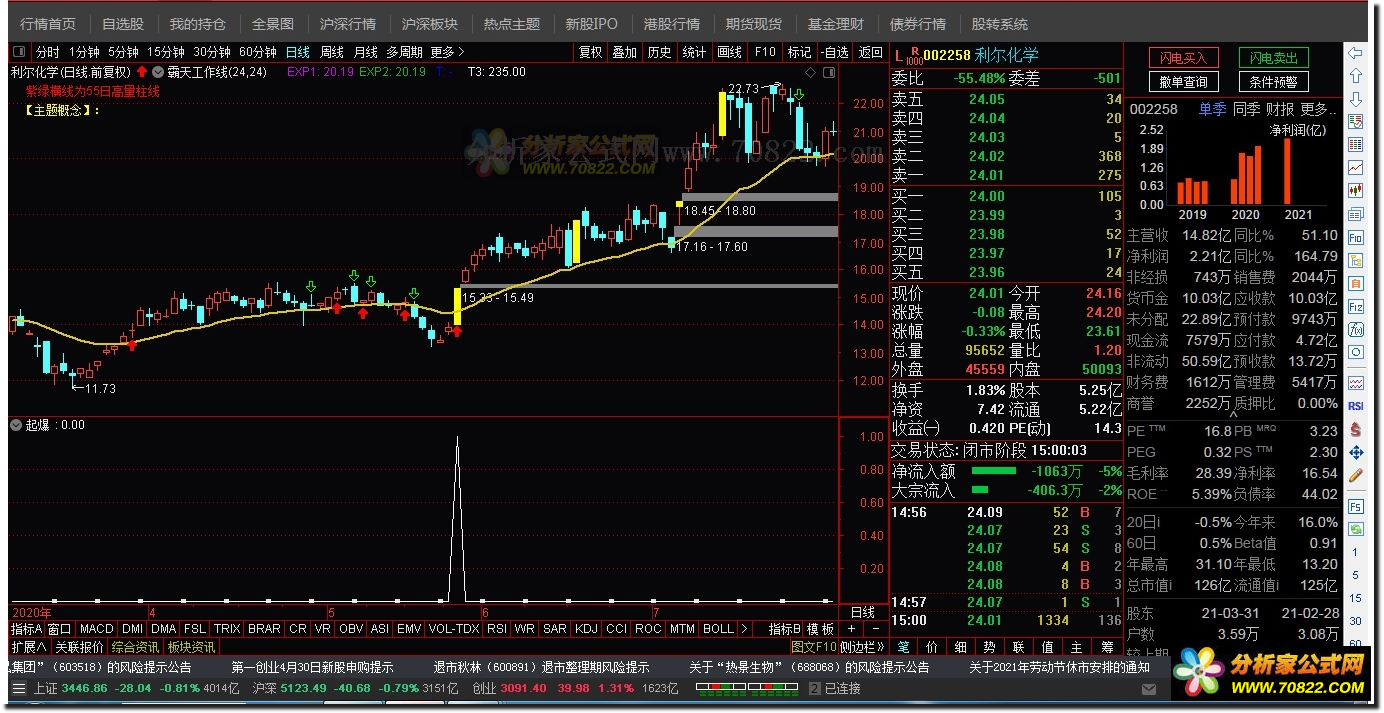The width and height of the screenshot is (1384, 713).
Task: Click the small panel icon beside the diamond
Action: coord(827,72)
